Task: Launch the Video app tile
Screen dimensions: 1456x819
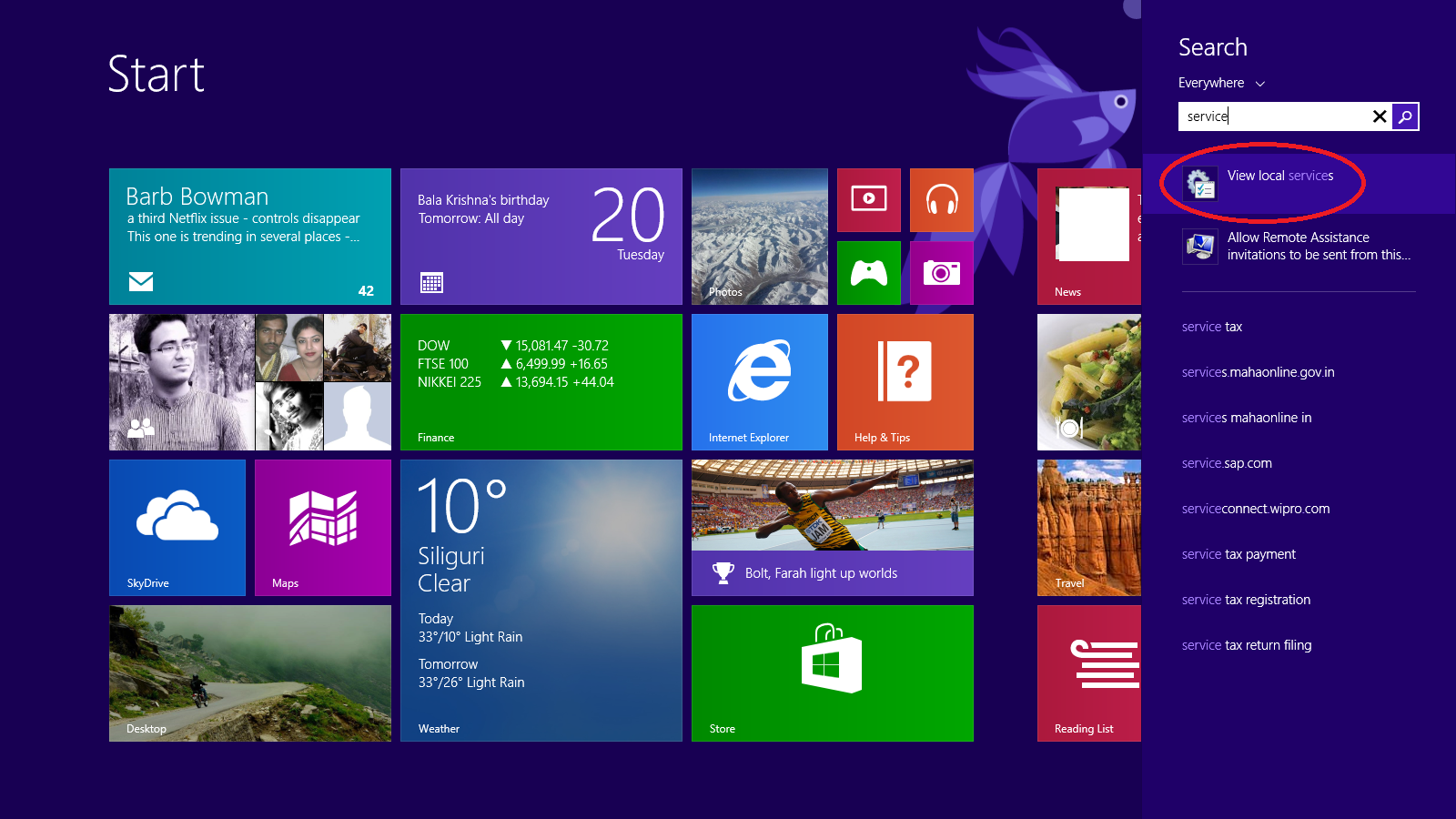Action: (x=869, y=200)
